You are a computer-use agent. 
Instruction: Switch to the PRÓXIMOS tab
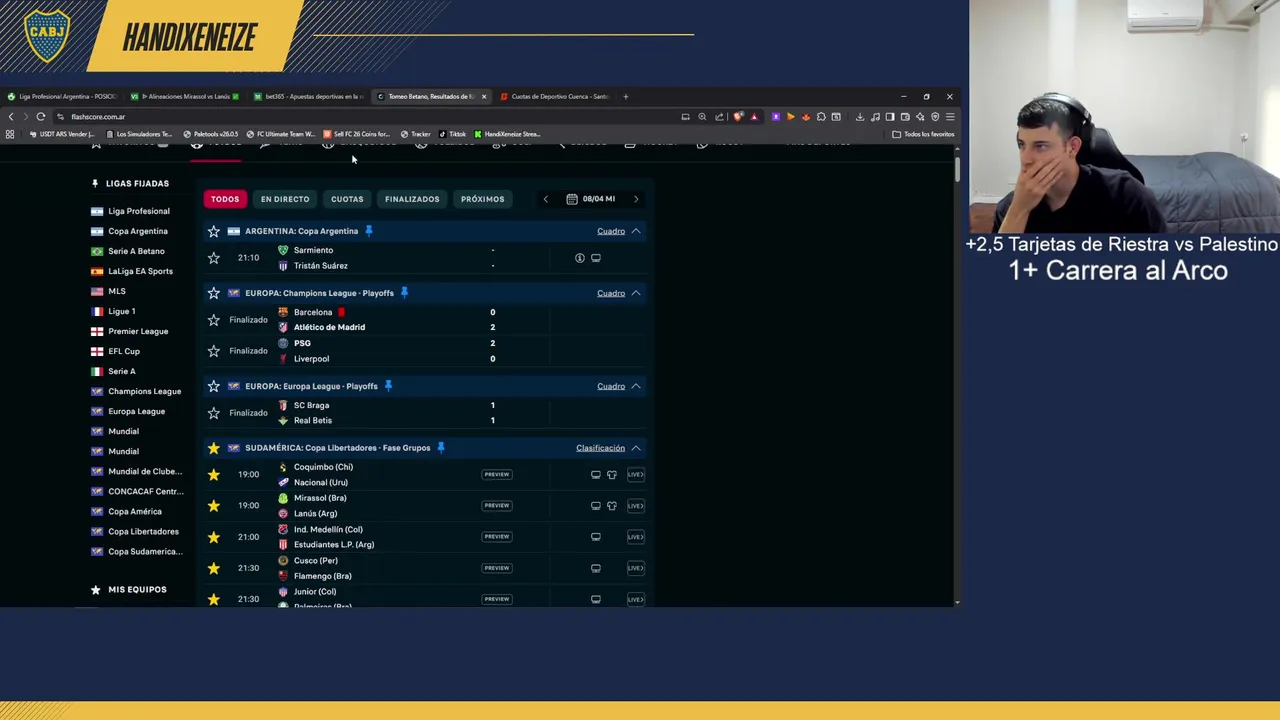[483, 199]
